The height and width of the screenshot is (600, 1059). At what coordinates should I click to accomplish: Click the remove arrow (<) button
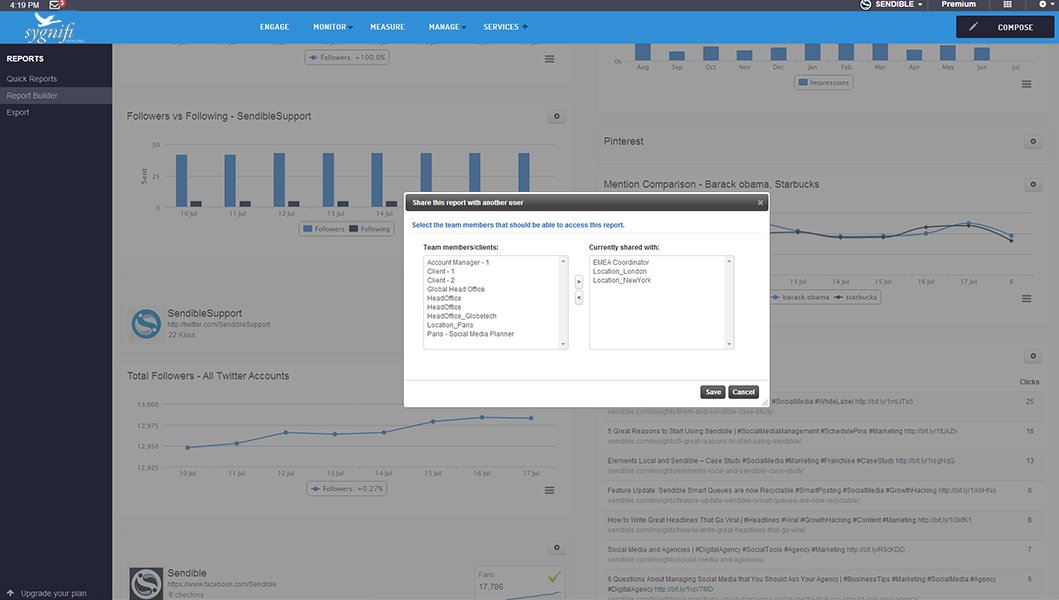coord(579,298)
